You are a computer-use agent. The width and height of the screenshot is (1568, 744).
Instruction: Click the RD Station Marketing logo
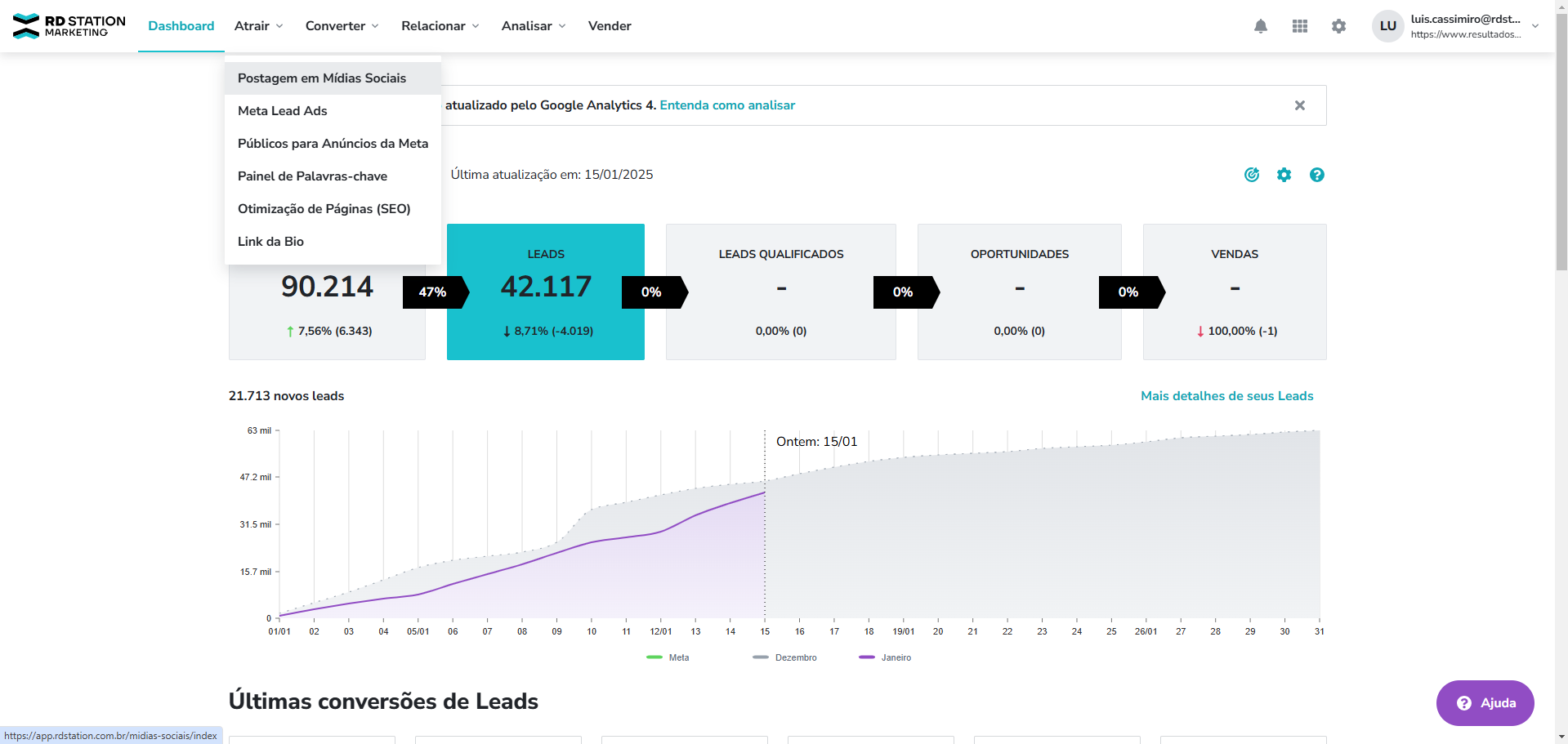tap(69, 26)
